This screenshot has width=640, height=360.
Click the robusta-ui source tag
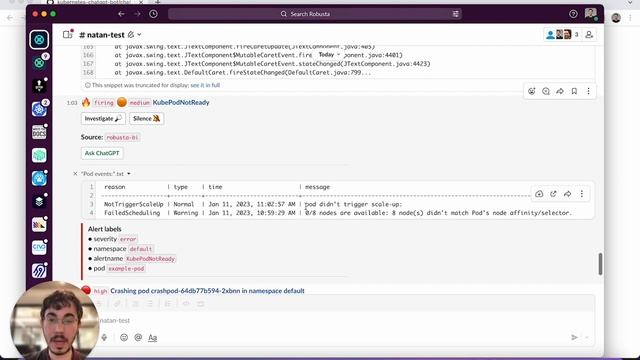[x=122, y=138]
